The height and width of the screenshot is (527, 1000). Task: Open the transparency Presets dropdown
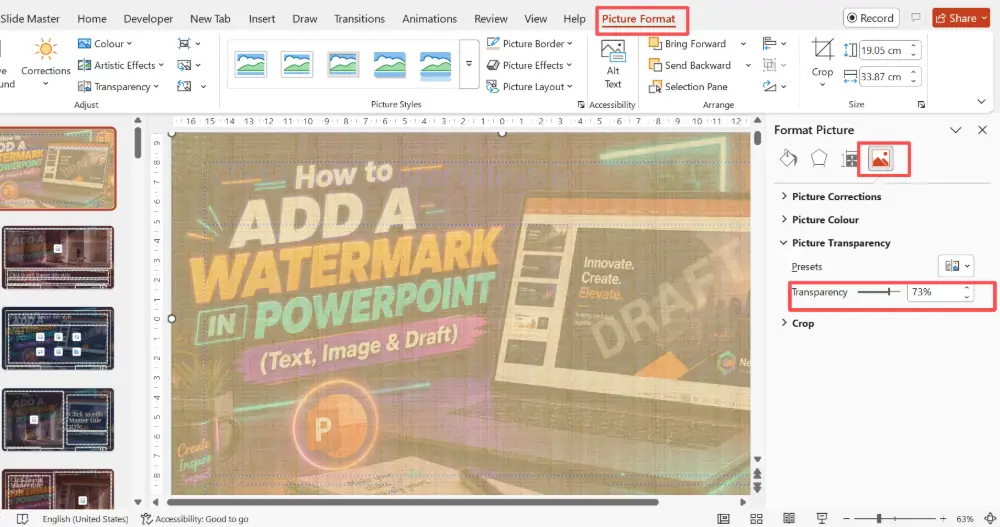pyautogui.click(x=955, y=266)
